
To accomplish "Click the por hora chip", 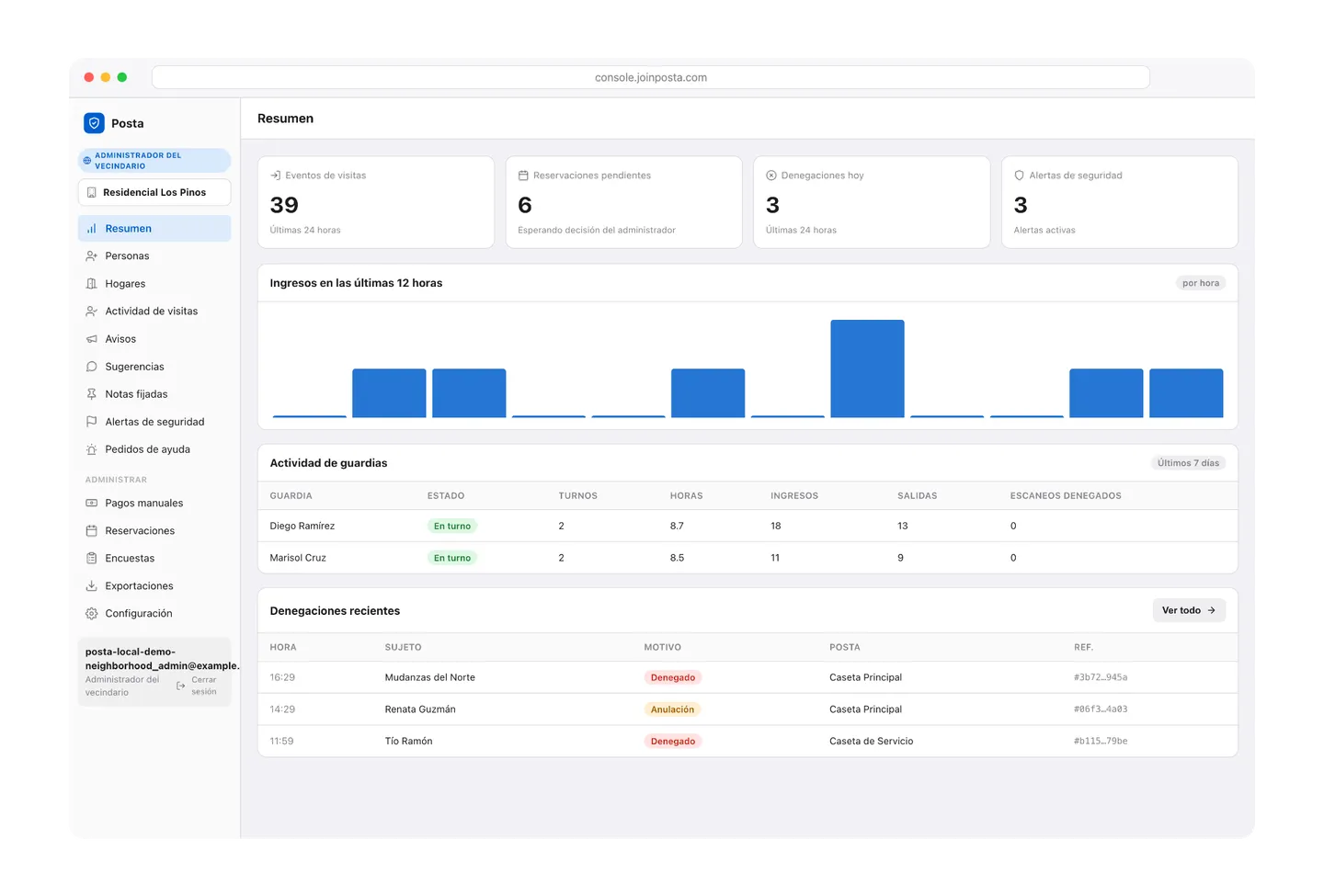I will coord(1201,283).
